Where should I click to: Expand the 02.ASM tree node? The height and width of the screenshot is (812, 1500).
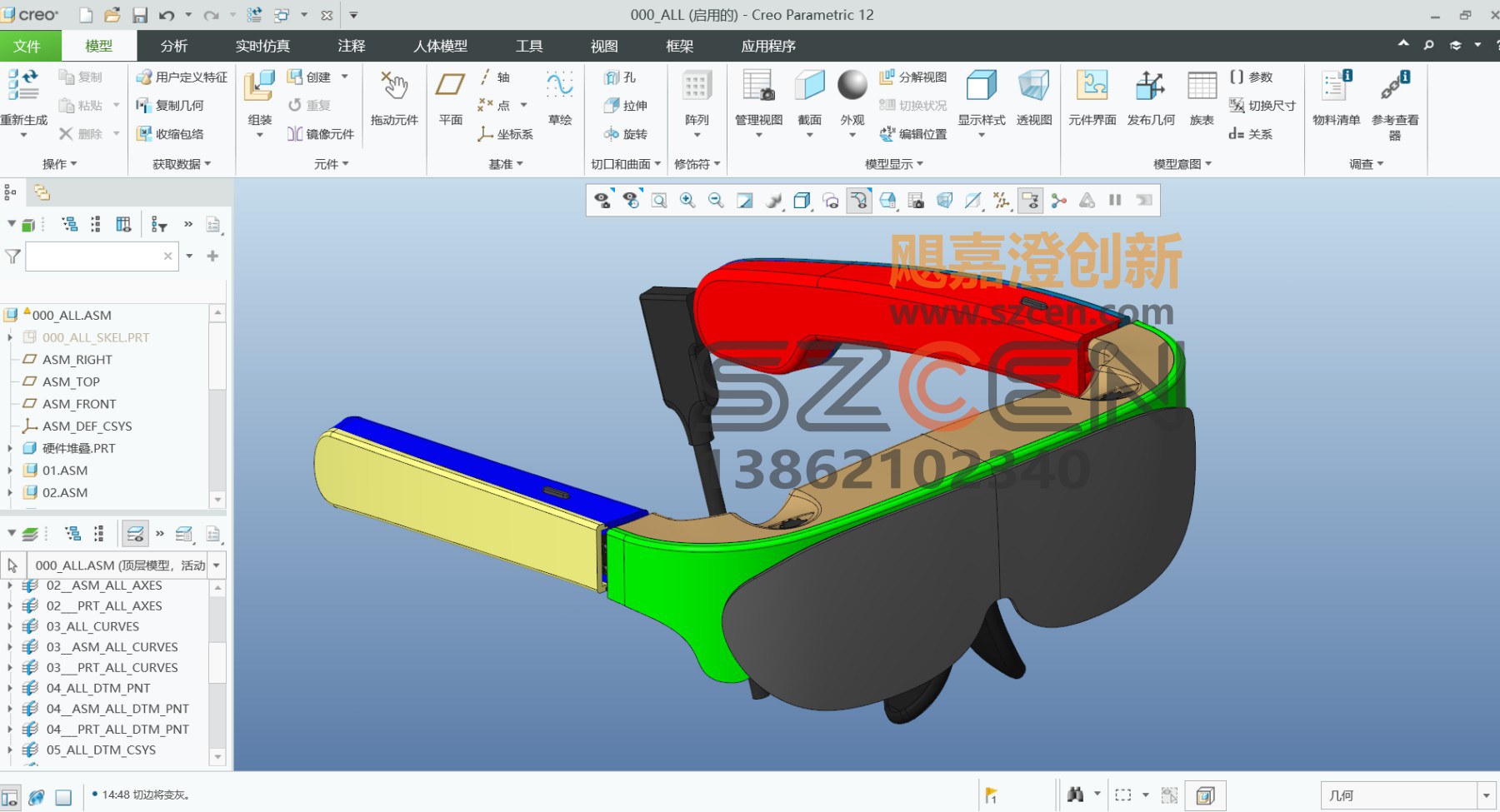click(x=10, y=492)
